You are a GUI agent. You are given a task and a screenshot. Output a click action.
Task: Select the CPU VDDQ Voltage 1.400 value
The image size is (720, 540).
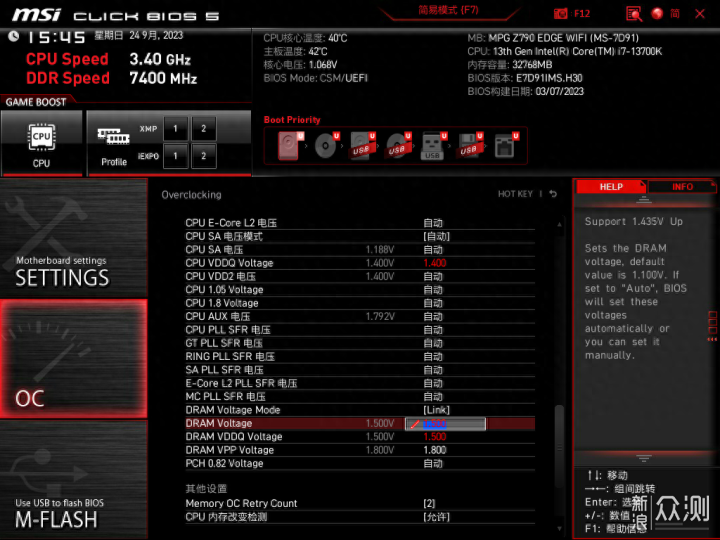[434, 263]
